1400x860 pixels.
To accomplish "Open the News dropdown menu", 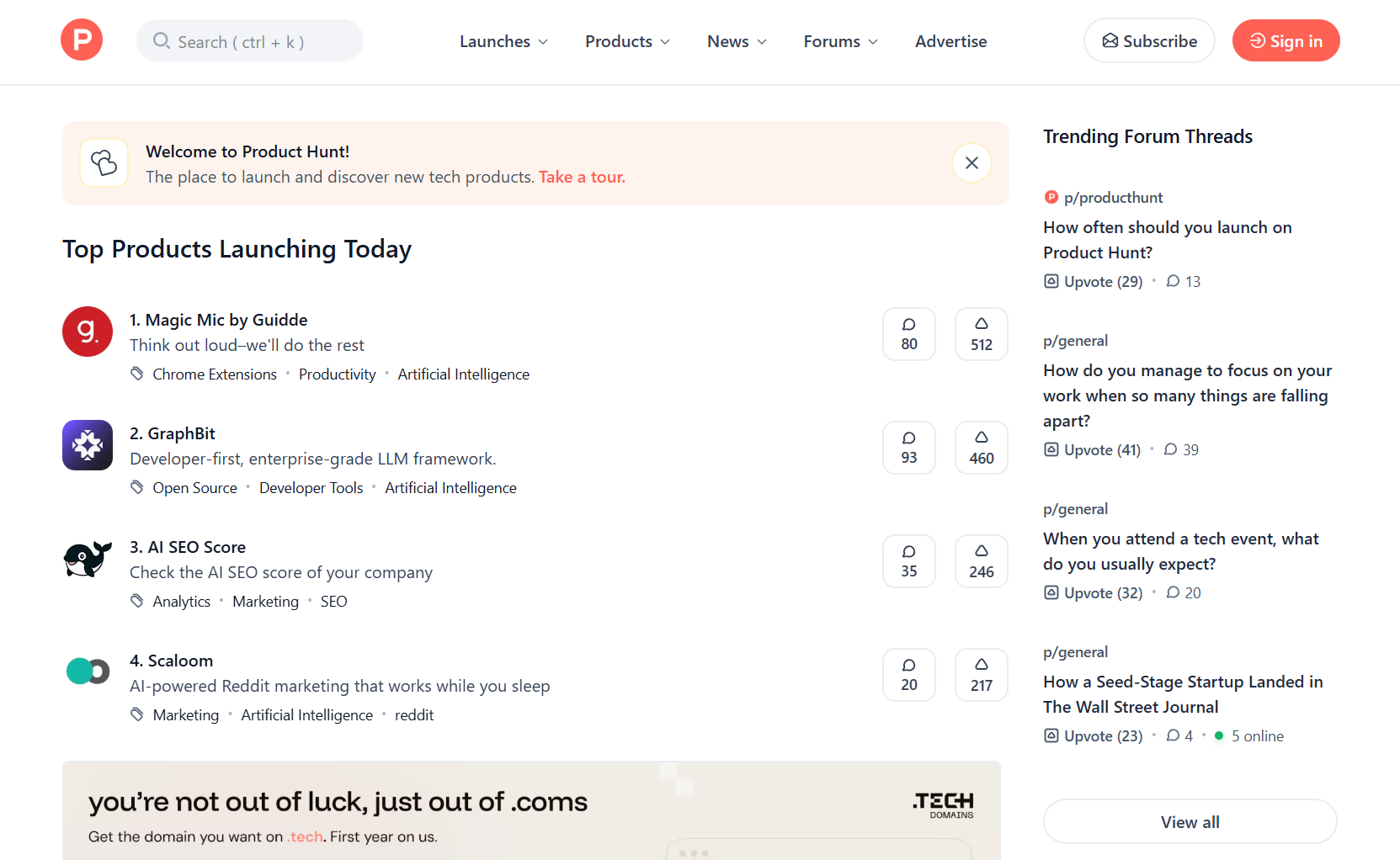I will pyautogui.click(x=737, y=41).
